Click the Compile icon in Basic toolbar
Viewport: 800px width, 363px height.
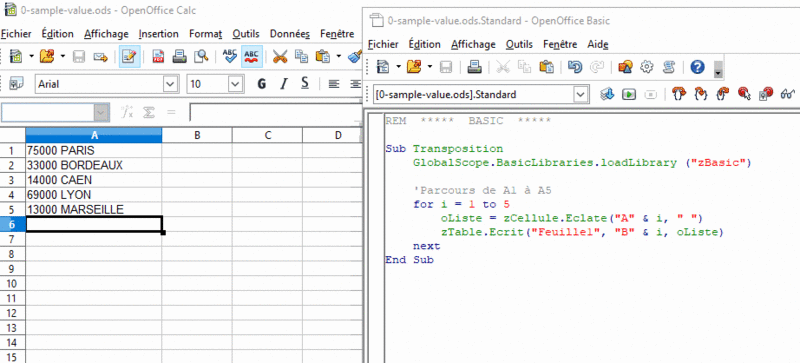tap(607, 94)
